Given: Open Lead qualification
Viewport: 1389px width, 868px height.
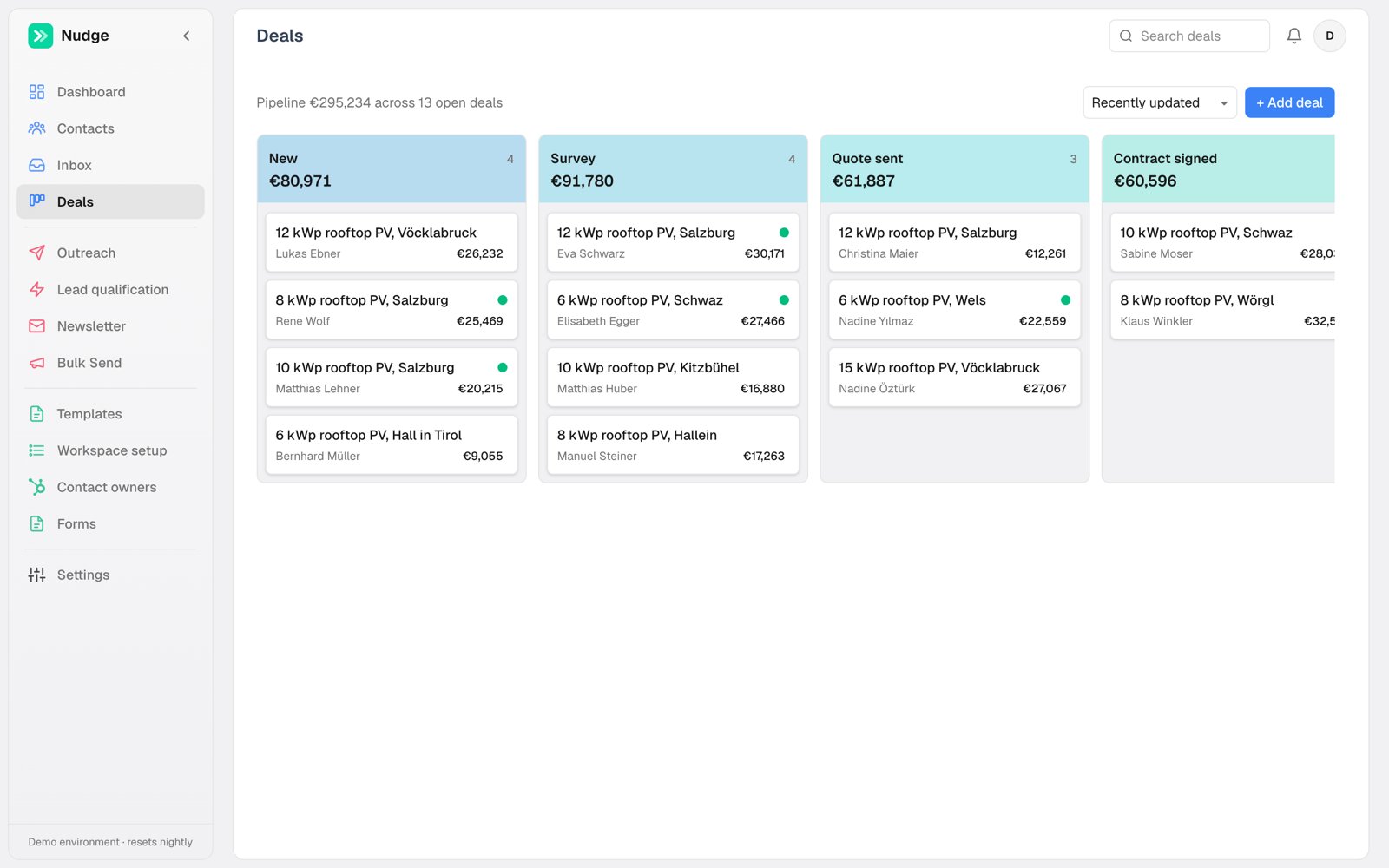Looking at the screenshot, I should point(110,289).
